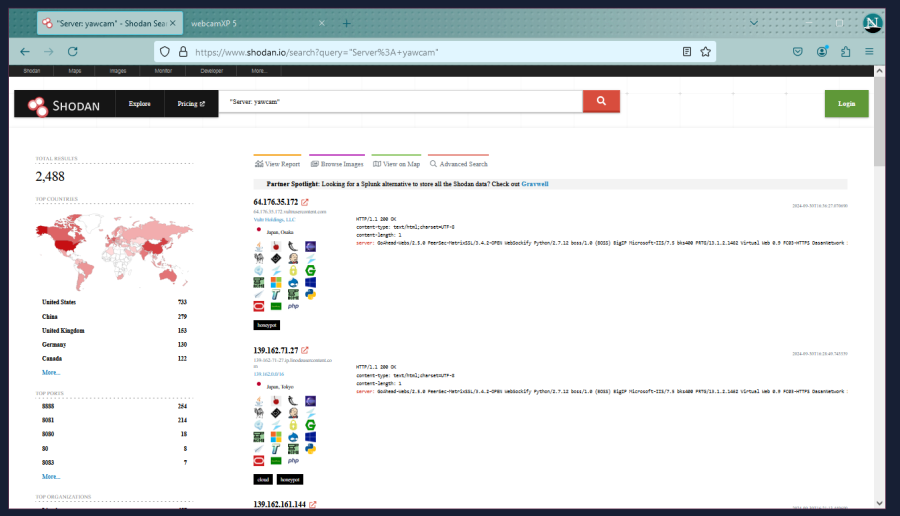Open the More... item in top navigation
This screenshot has width=900, height=516.
point(260,71)
